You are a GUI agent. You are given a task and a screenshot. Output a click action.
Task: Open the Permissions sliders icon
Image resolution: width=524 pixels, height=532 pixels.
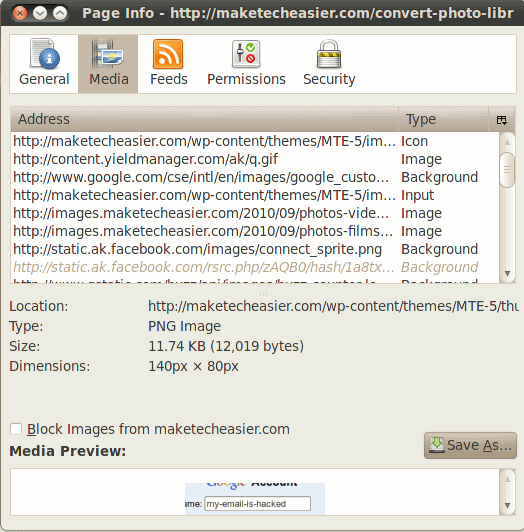246,54
